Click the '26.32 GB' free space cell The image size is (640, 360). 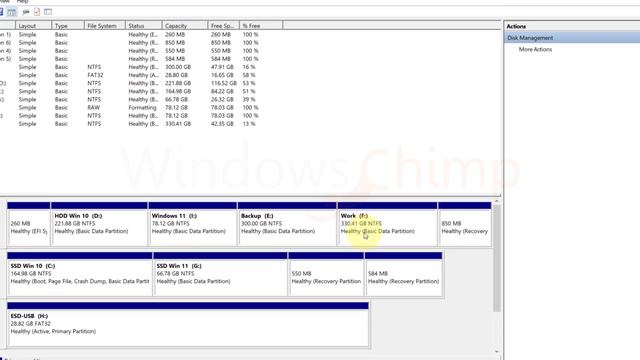click(222, 100)
